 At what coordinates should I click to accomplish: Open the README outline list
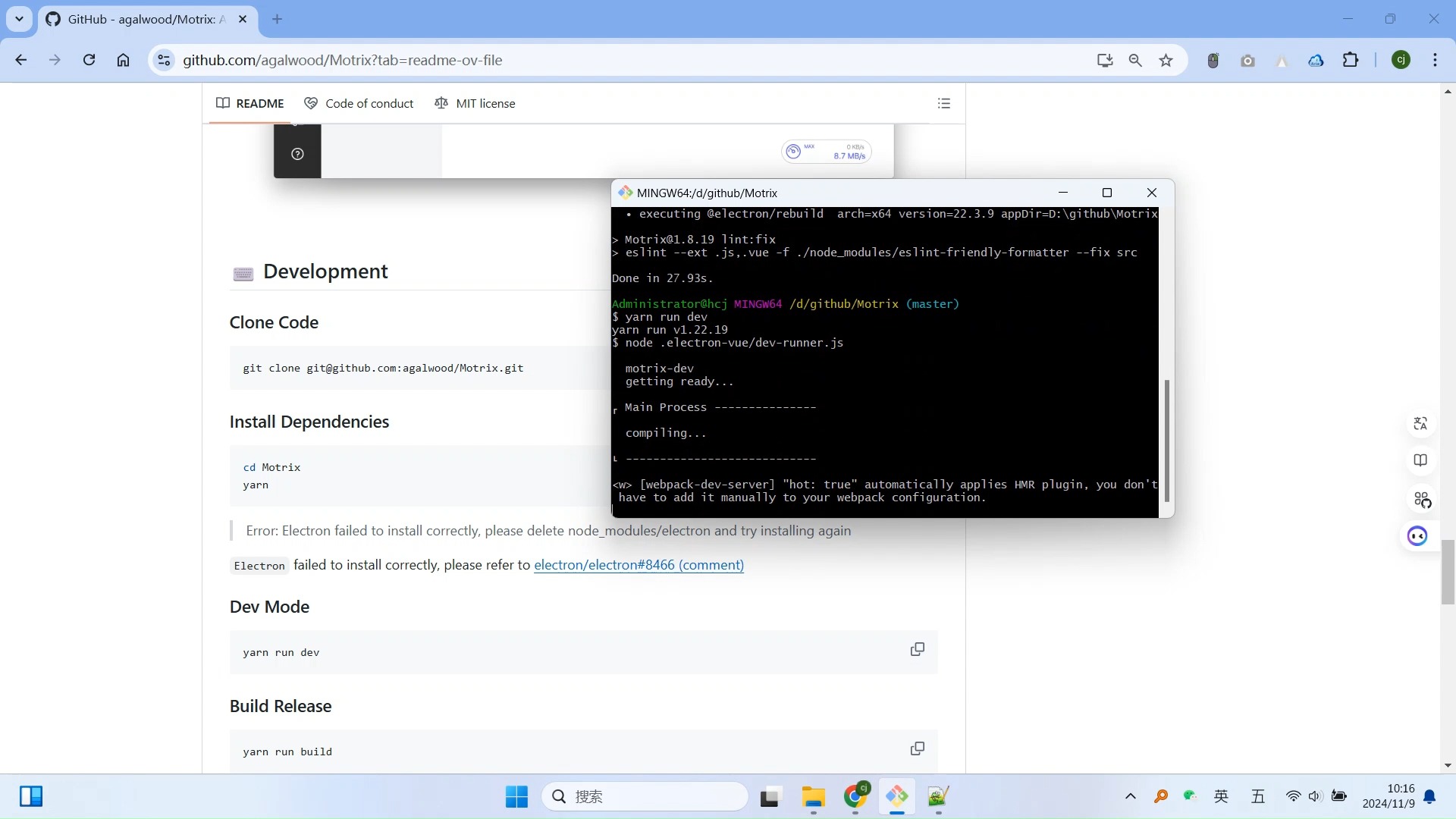point(944,103)
